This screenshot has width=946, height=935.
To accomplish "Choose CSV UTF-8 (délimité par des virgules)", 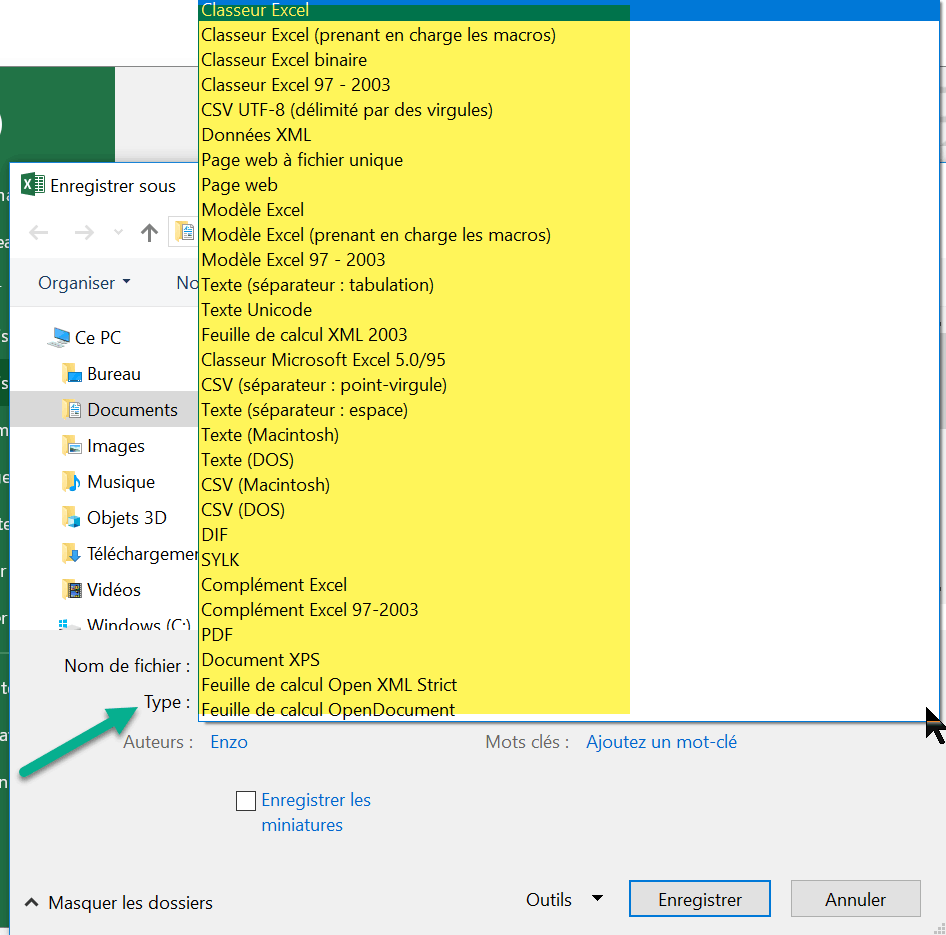I will click(x=568, y=110).
